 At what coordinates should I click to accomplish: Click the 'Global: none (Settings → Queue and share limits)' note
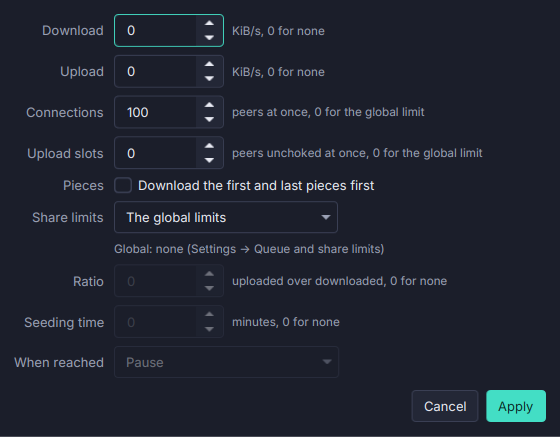(x=249, y=249)
